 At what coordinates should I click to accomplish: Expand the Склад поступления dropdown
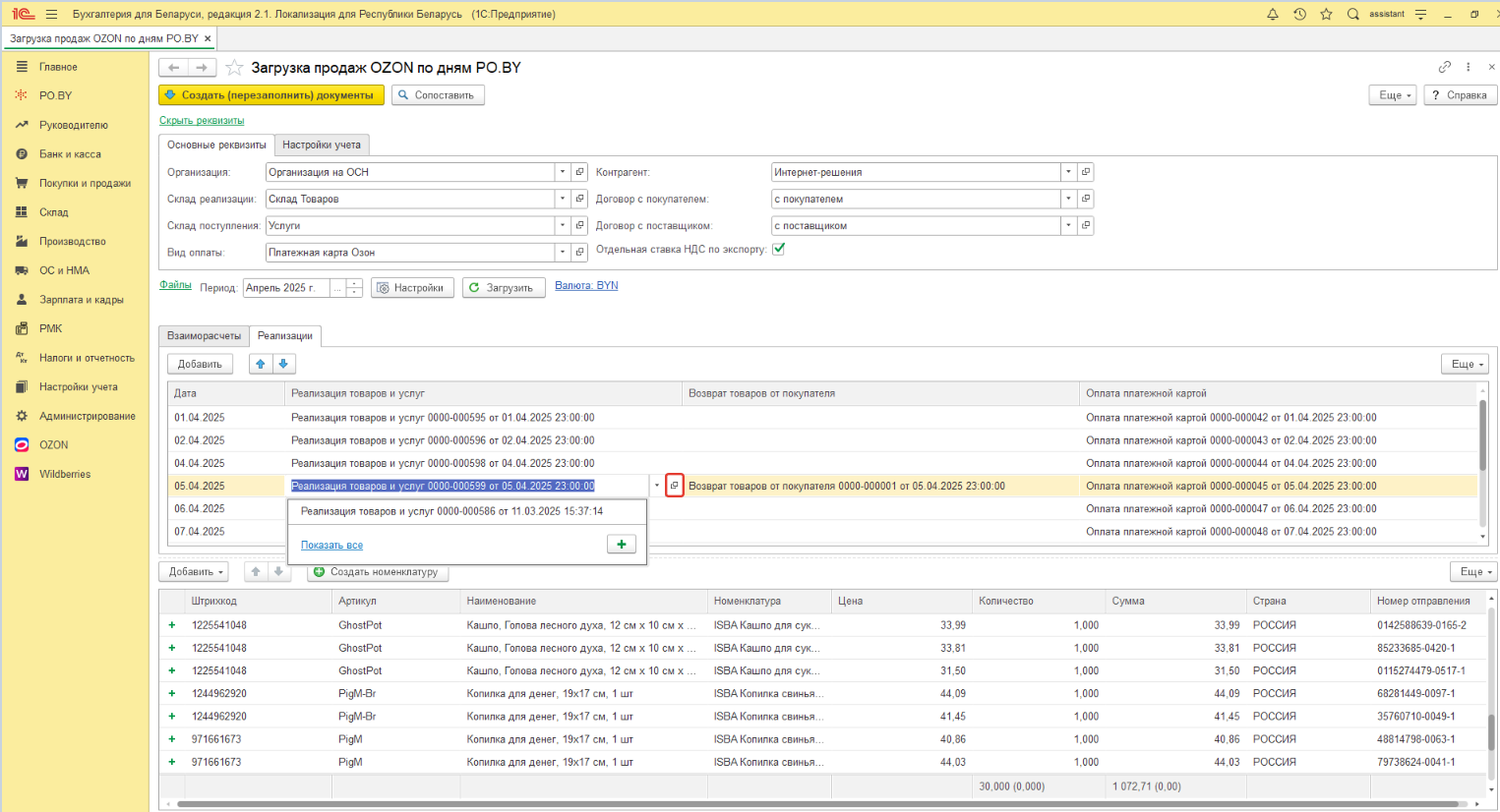pos(563,226)
